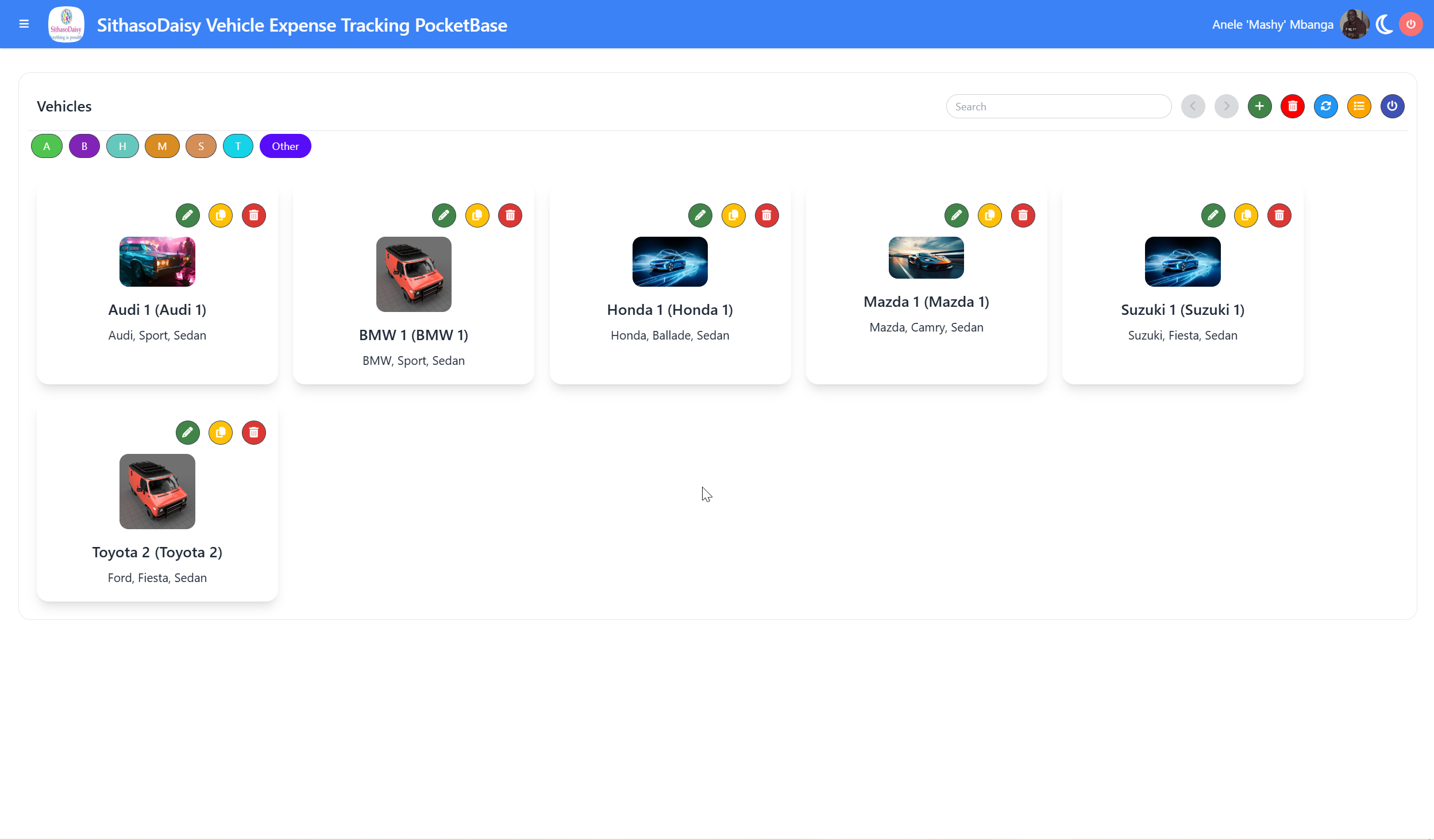This screenshot has height=840, width=1434.
Task: Switch to list view with orange icon
Action: 1359,106
